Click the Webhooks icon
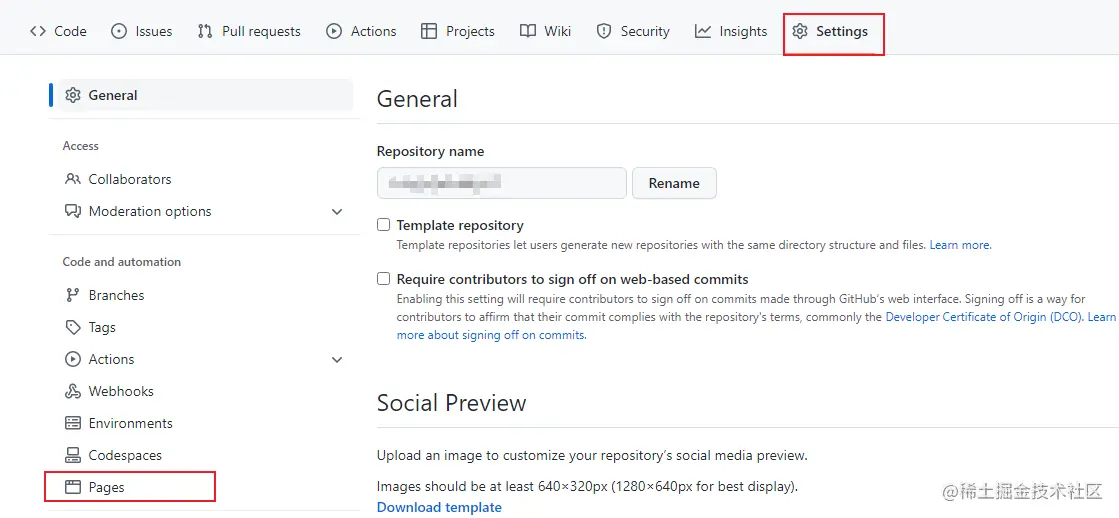The image size is (1119, 518). [x=73, y=392]
